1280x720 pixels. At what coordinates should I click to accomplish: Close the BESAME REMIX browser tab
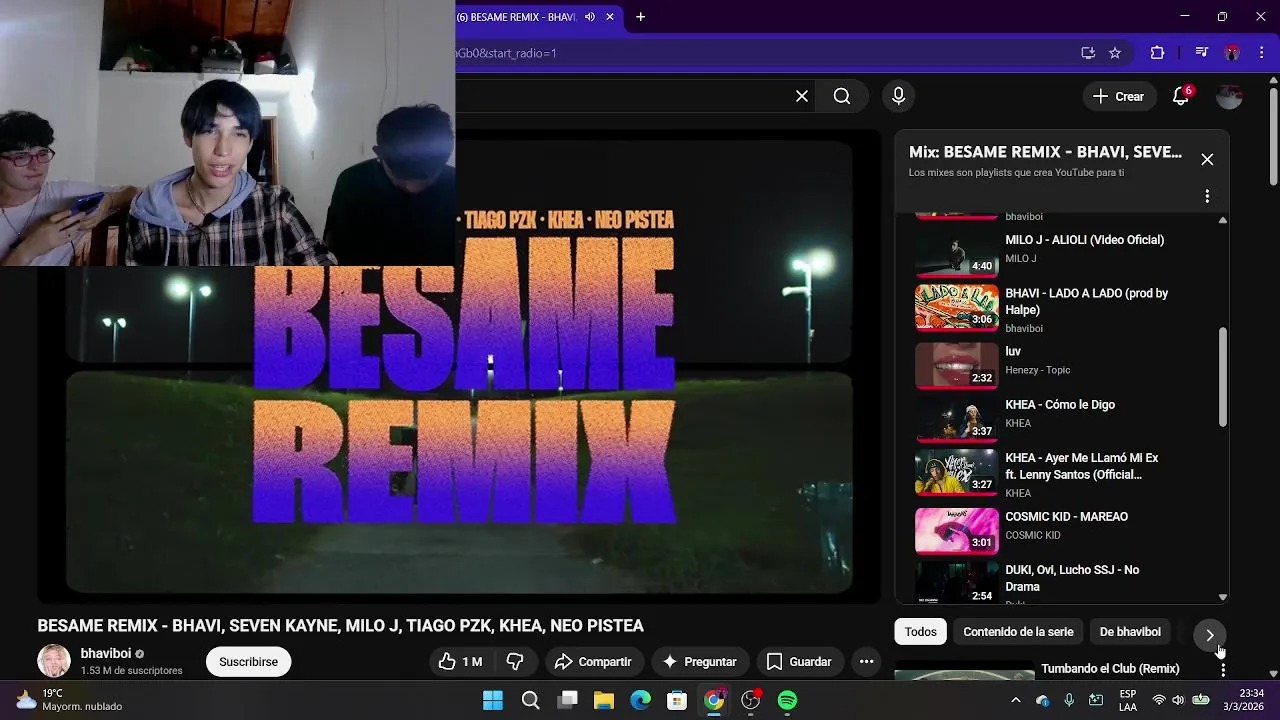(610, 17)
